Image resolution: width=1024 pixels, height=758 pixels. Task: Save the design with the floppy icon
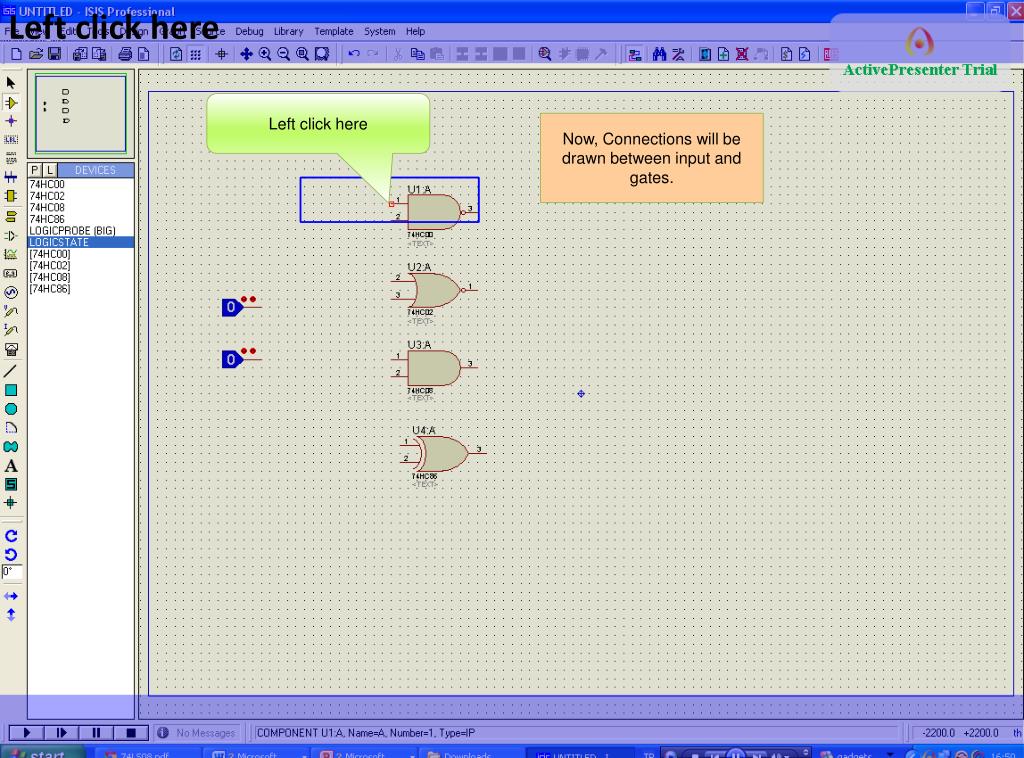click(x=55, y=54)
